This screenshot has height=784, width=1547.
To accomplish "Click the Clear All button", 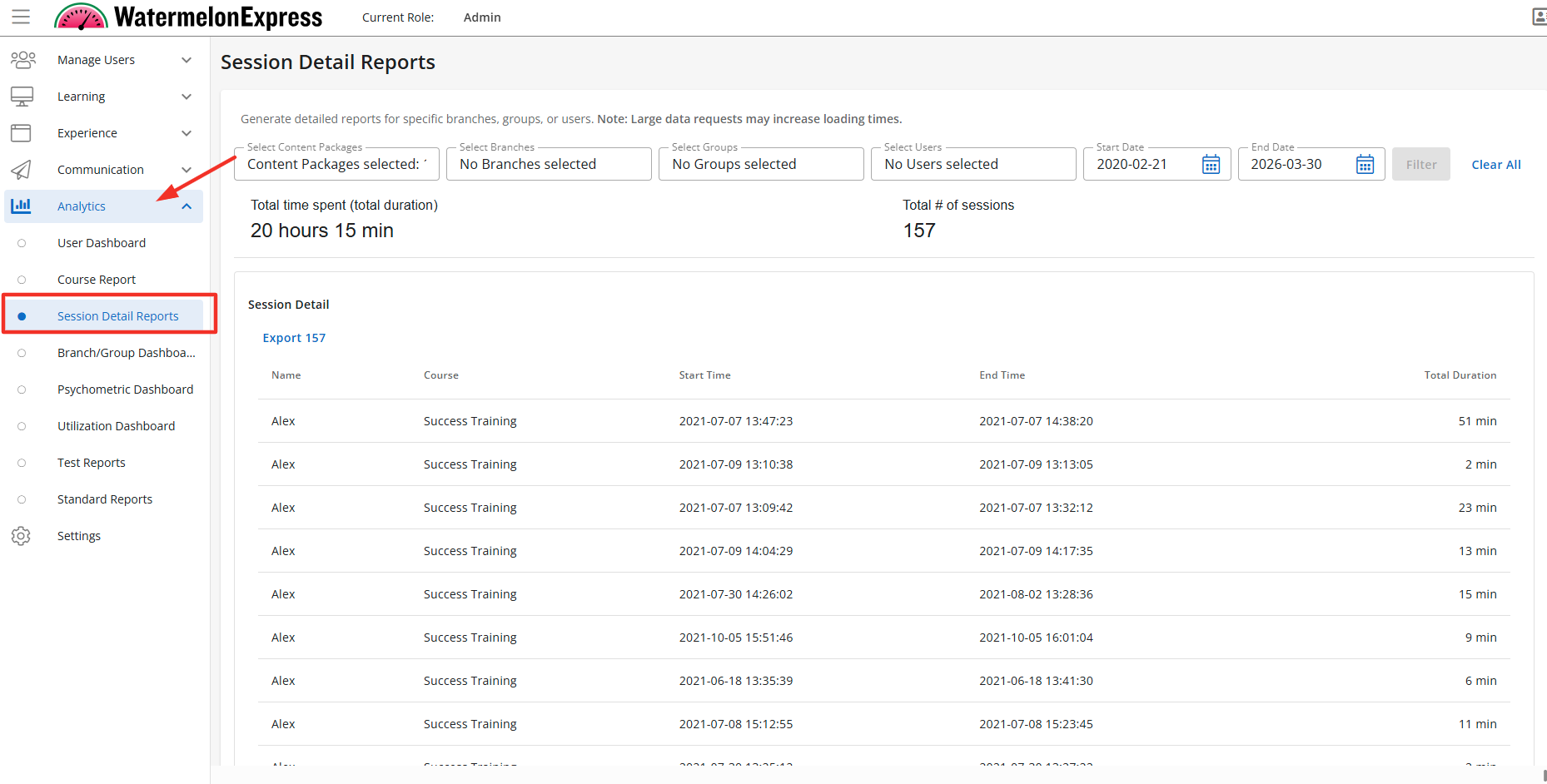I will pyautogui.click(x=1495, y=165).
